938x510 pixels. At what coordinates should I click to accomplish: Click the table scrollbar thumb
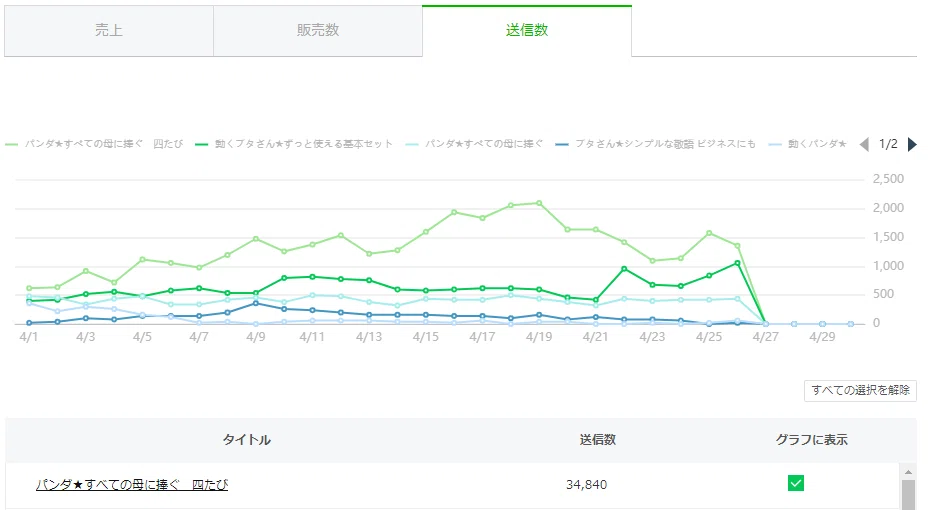908,495
